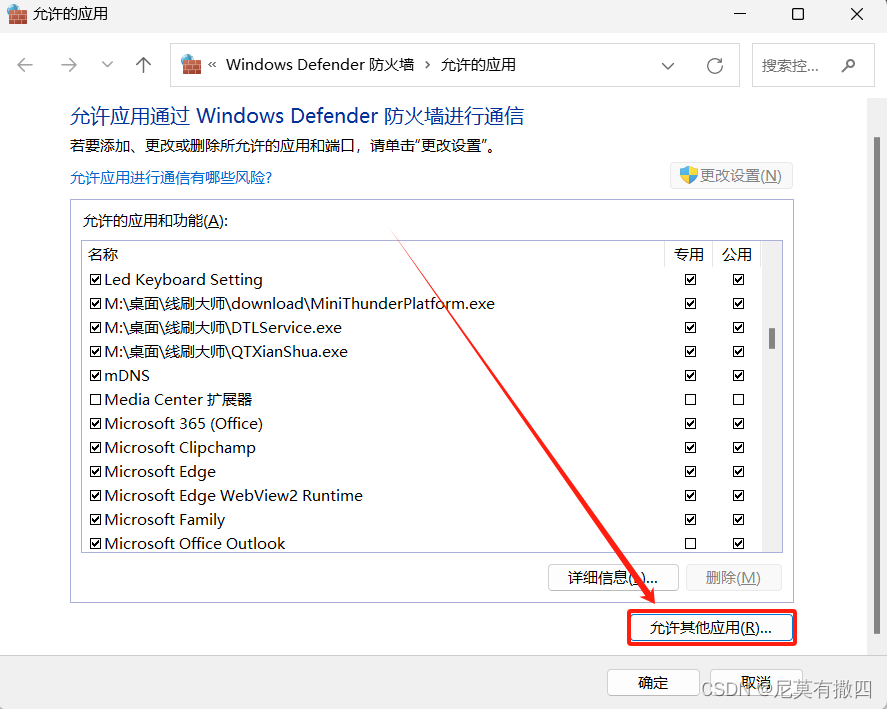Uncheck the mDNS entry checkbox
The height and width of the screenshot is (709, 887).
pyautogui.click(x=96, y=375)
